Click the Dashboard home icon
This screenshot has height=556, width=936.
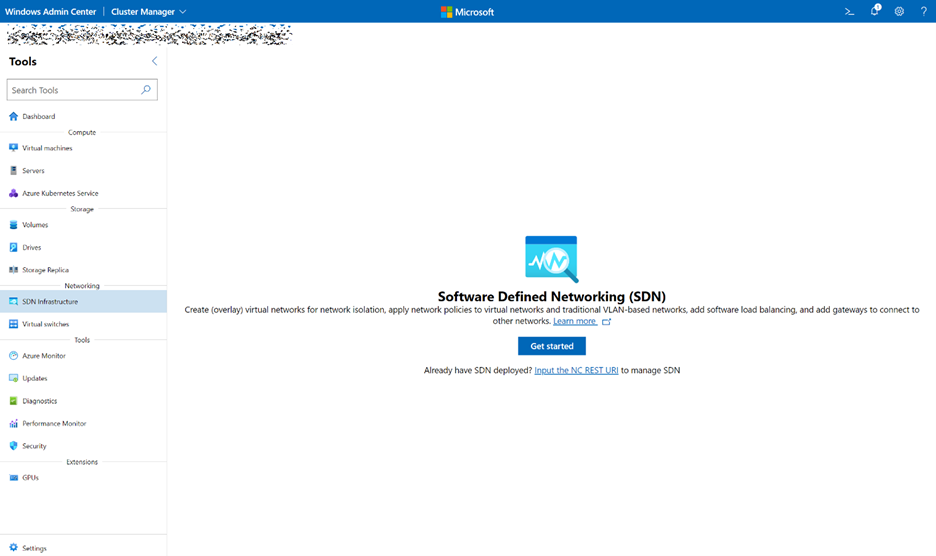coord(13,116)
